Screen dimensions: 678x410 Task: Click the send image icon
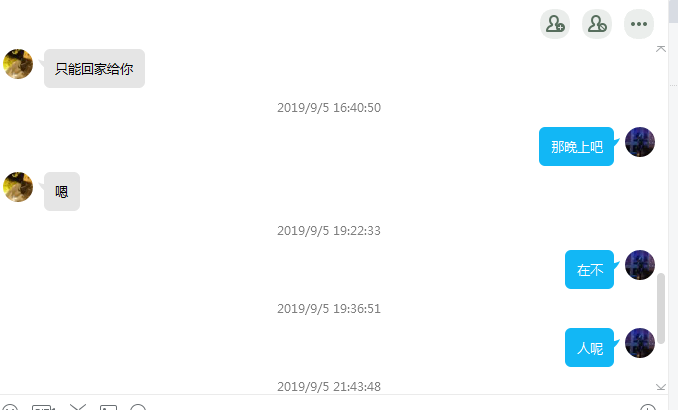(x=108, y=407)
